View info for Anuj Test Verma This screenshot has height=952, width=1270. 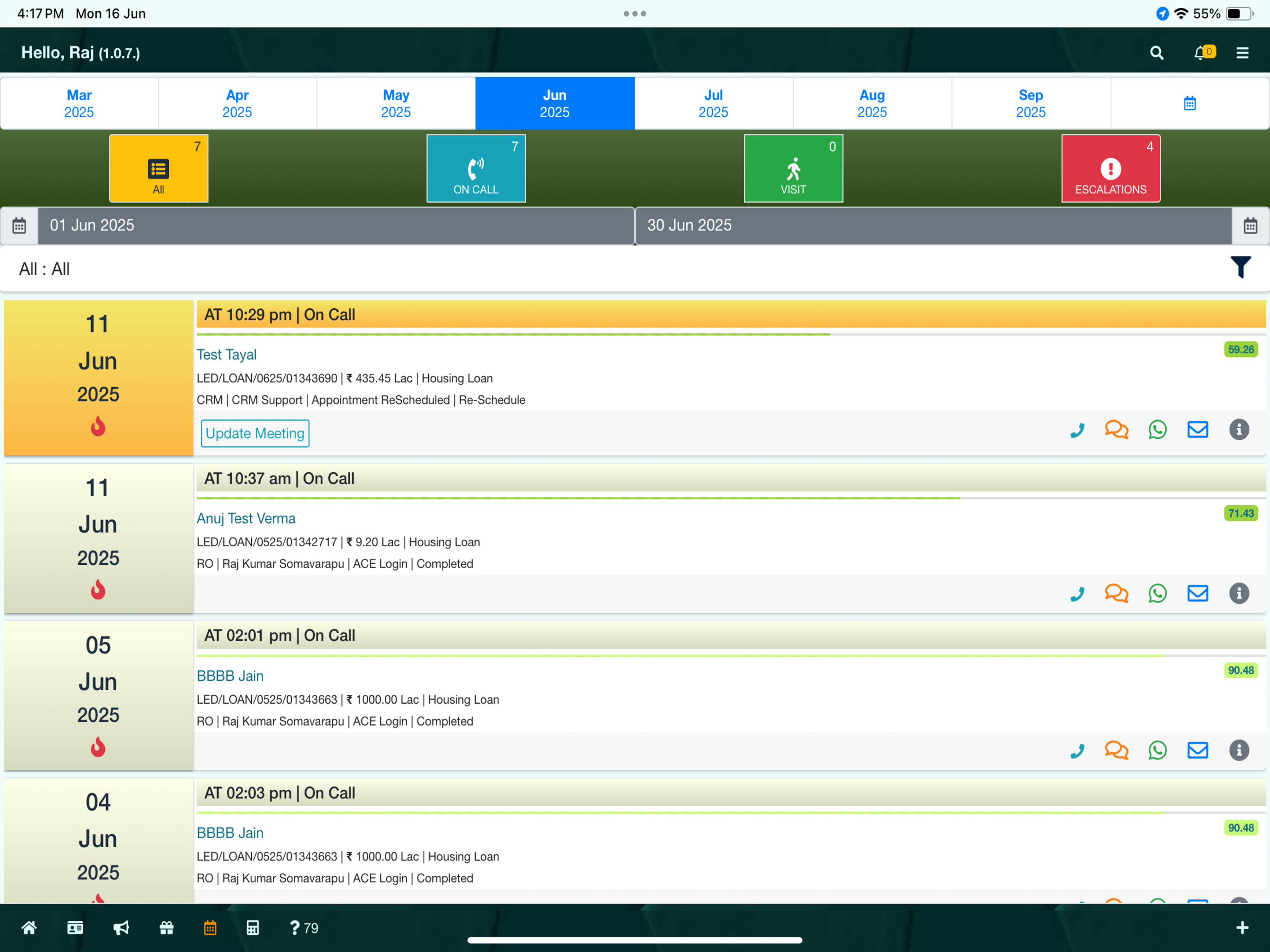point(1239,594)
